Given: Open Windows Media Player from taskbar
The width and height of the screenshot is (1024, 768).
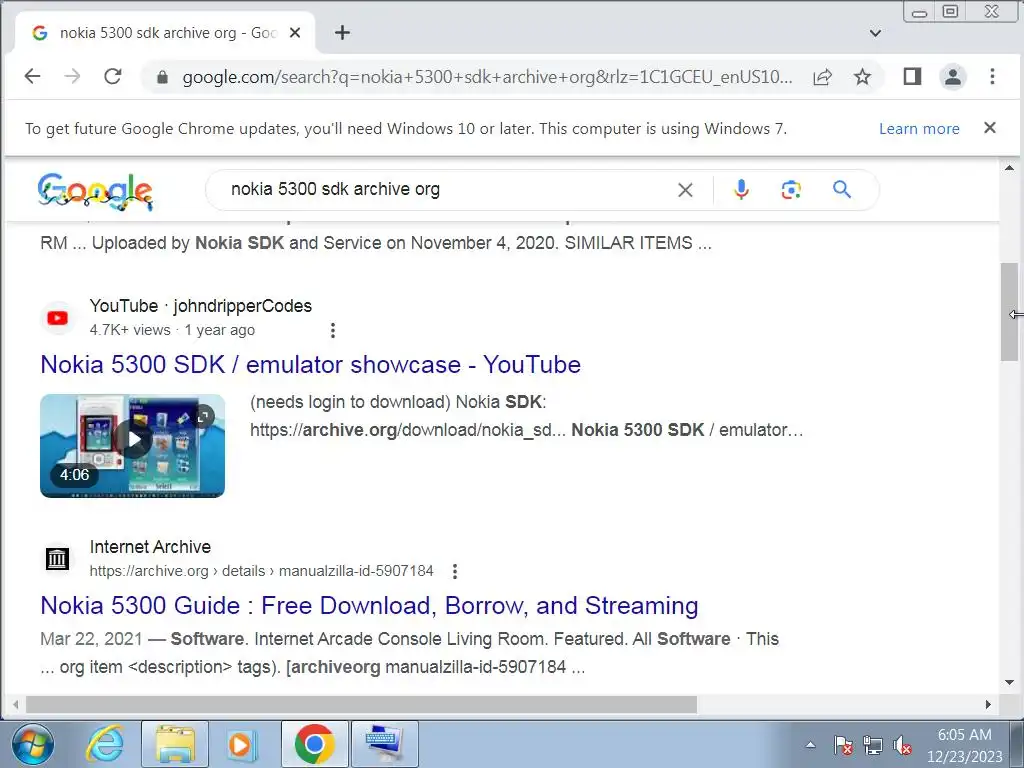Looking at the screenshot, I should [240, 744].
